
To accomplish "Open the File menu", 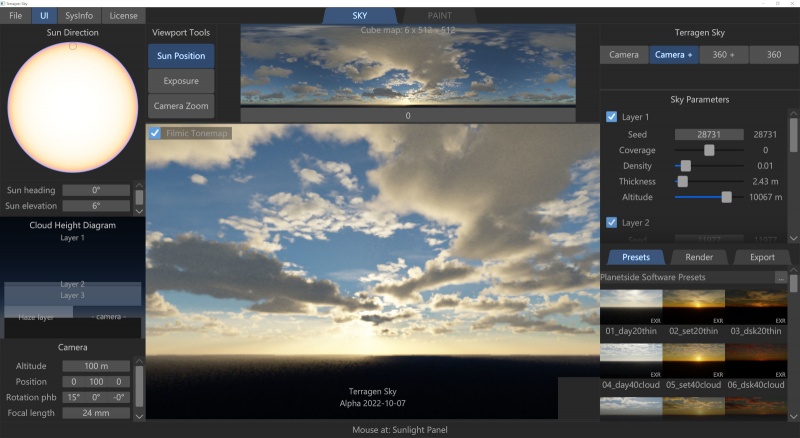I will click(x=15, y=16).
